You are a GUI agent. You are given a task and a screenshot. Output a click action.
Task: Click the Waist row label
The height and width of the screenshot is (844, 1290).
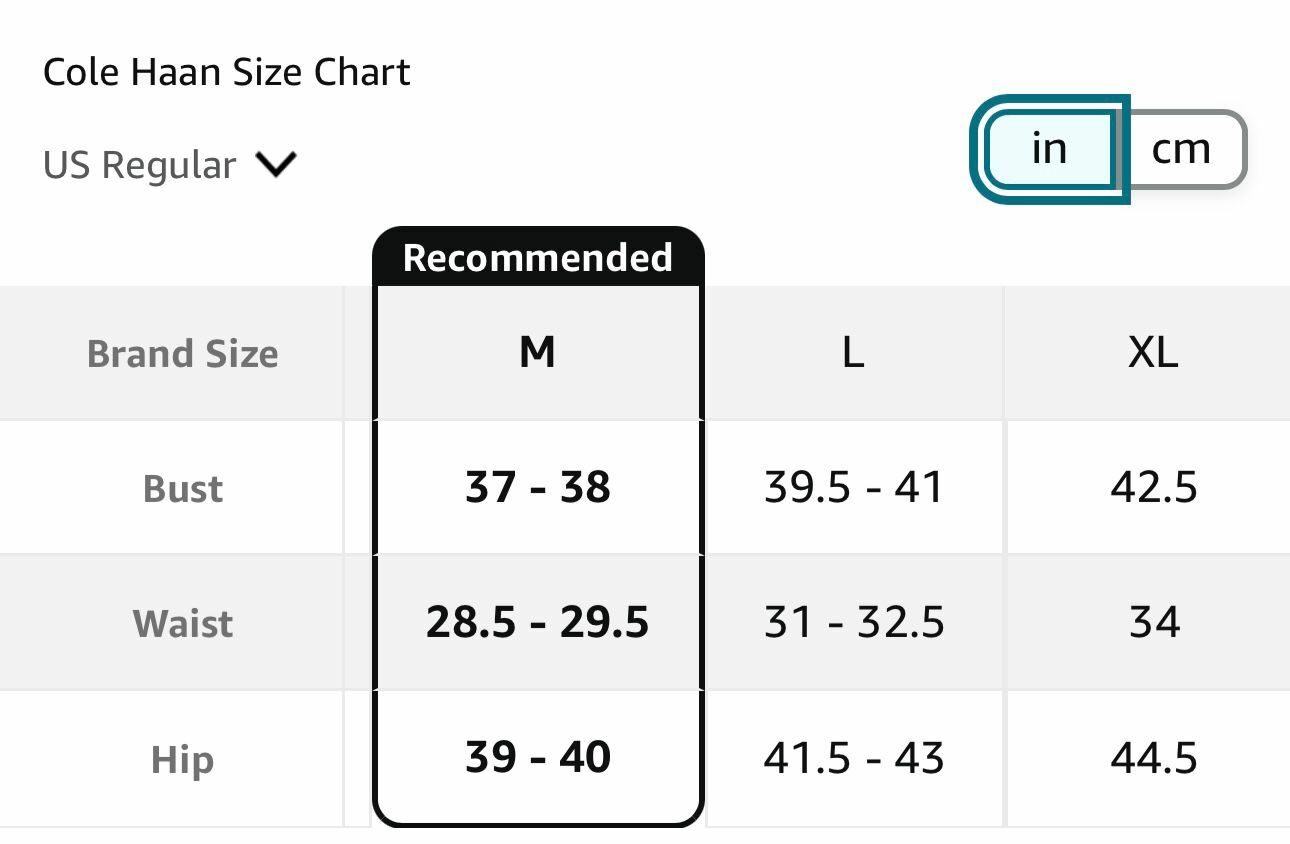[183, 623]
